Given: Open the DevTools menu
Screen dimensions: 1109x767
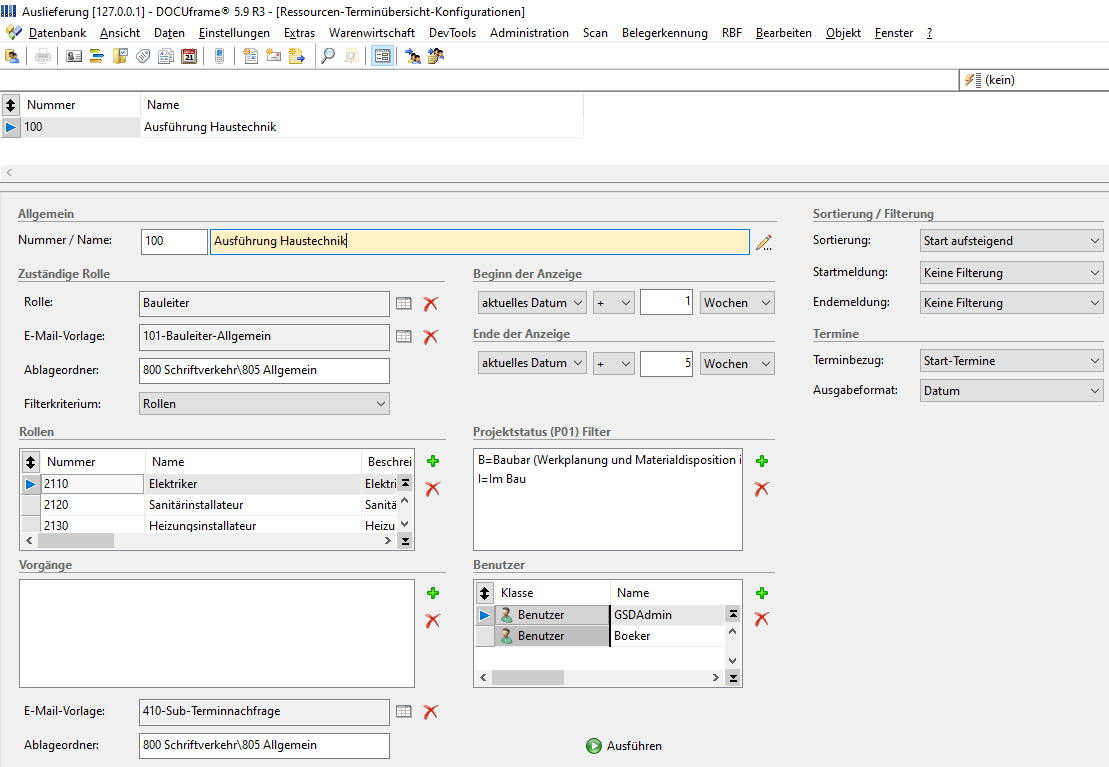Looking at the screenshot, I should click(x=452, y=33).
